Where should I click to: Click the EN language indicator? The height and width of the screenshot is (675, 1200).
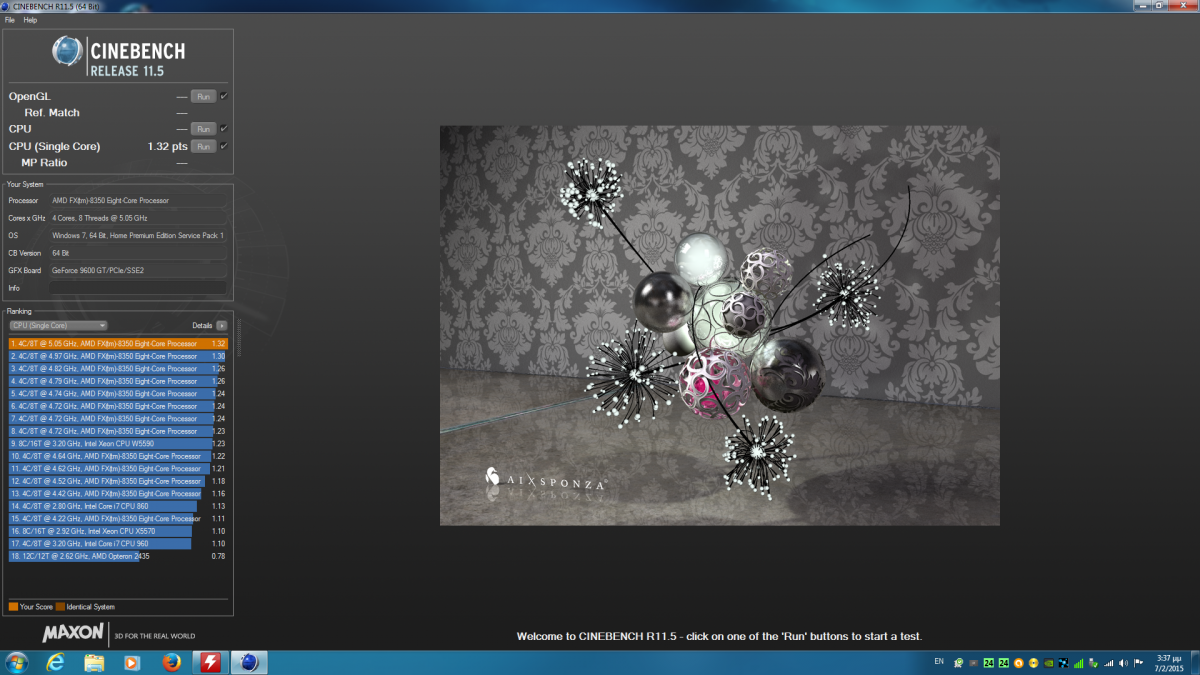[939, 661]
